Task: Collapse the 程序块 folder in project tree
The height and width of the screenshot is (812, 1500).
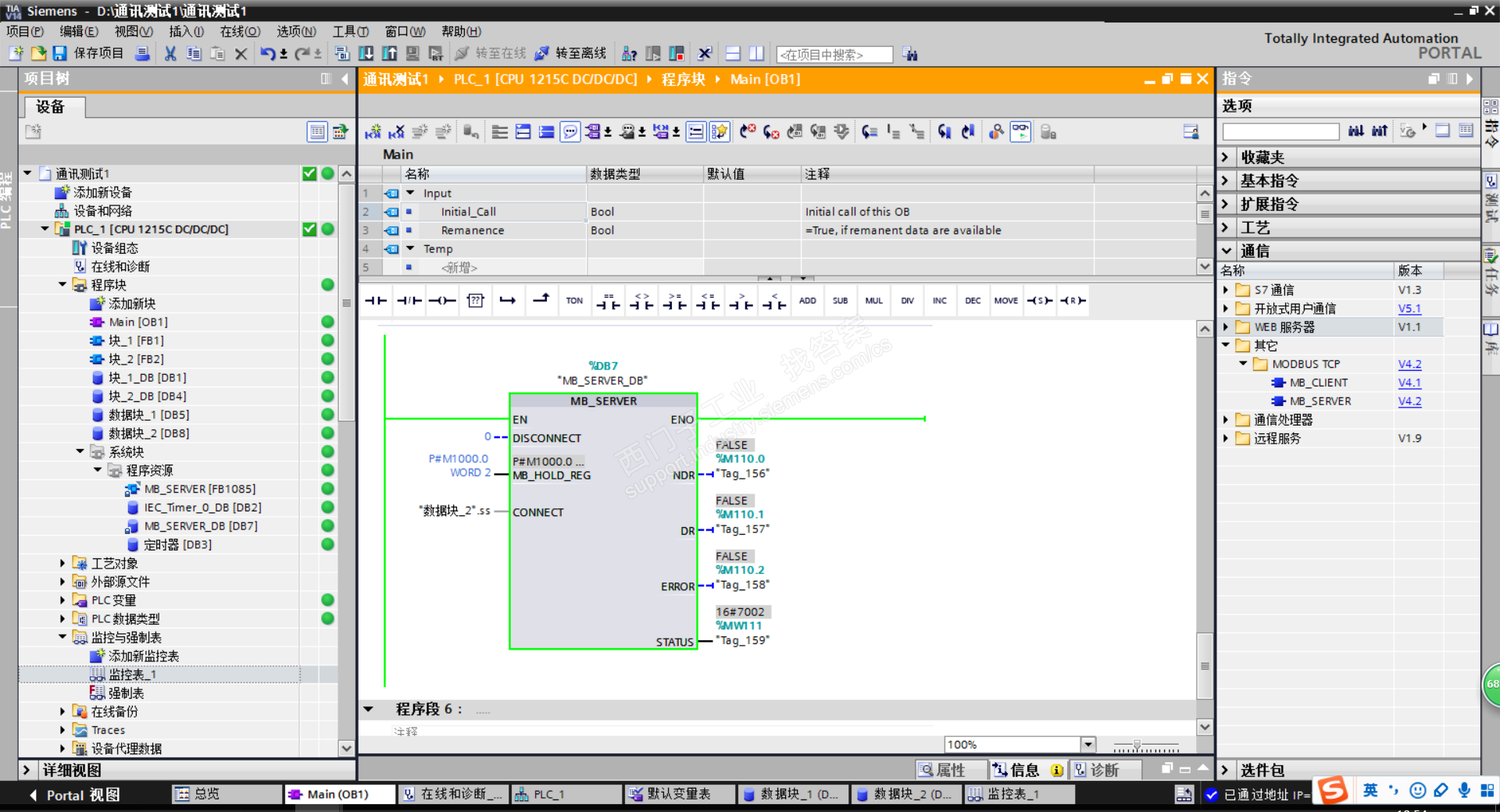Action: click(62, 285)
